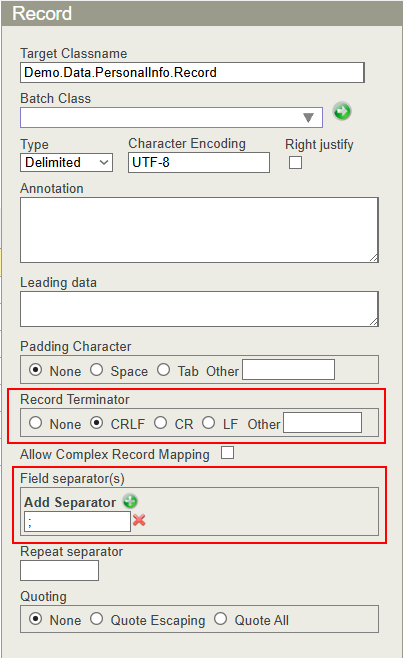Click the Repeat separator input box
Viewport: 404px width, 658px height.
[60, 571]
